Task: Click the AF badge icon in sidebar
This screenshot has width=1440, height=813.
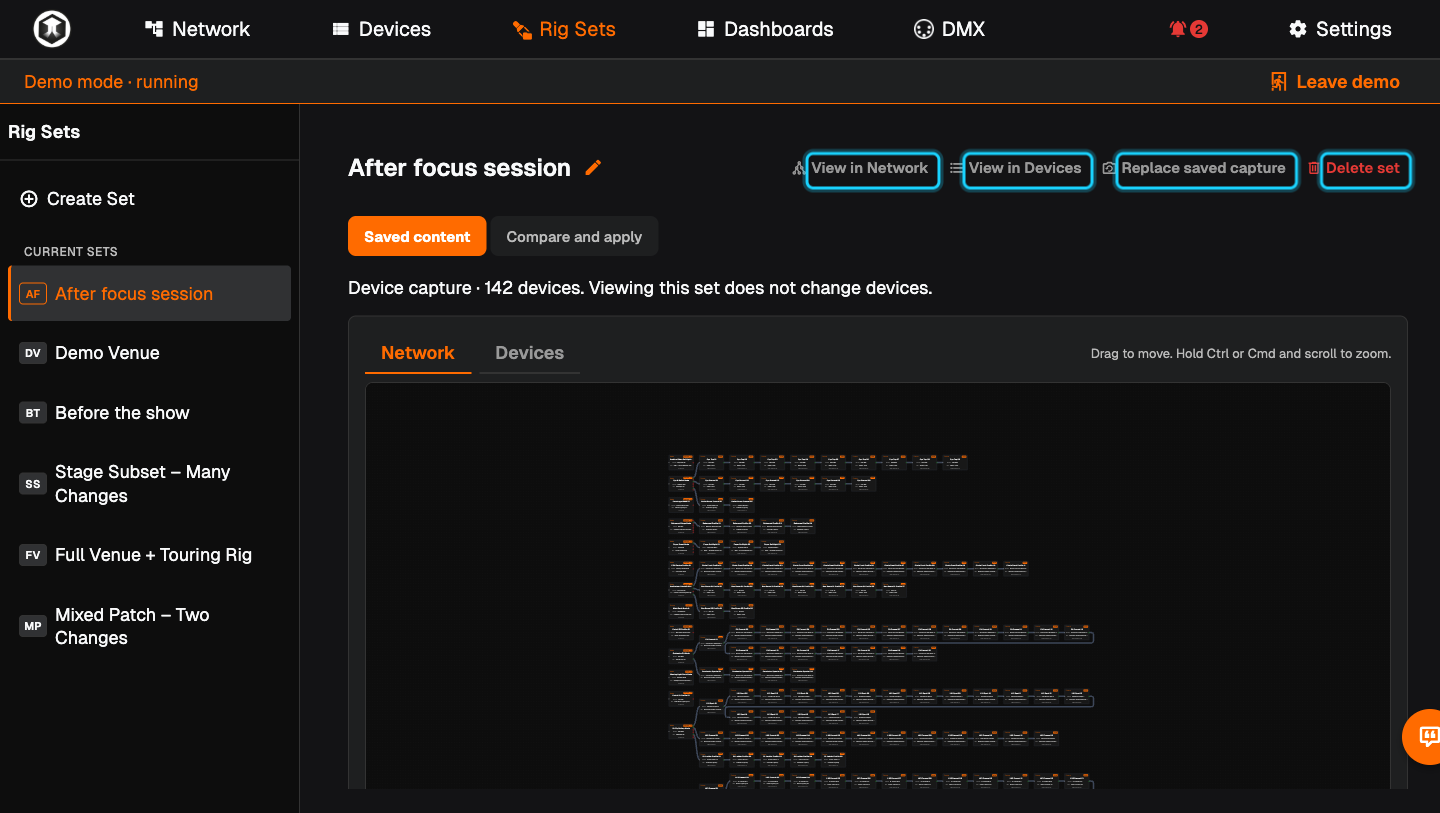Action: [x=33, y=294]
